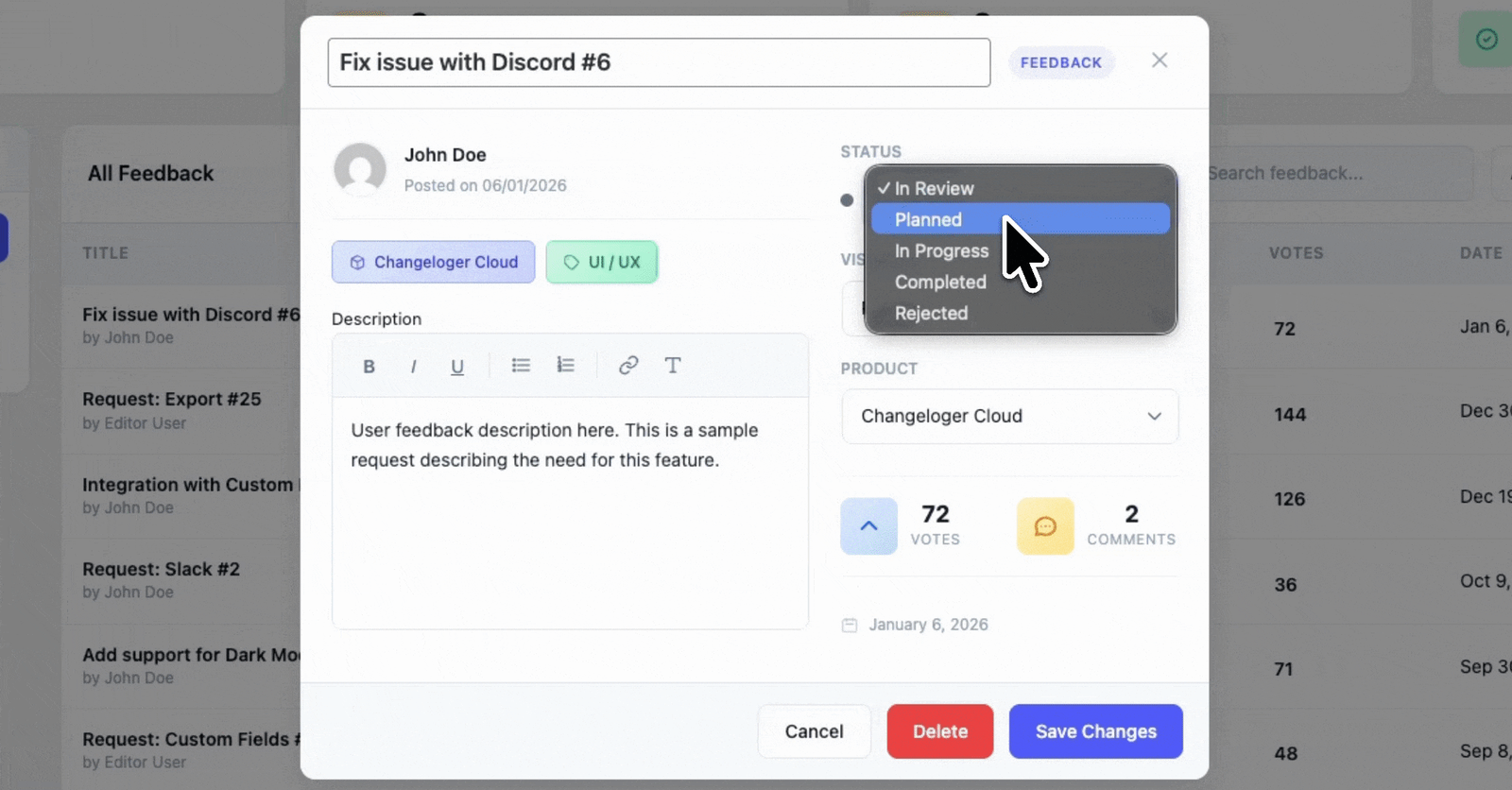Viewport: 1512px width, 790px height.
Task: Choose Planned in the status dropdown
Action: pyautogui.click(x=1021, y=219)
